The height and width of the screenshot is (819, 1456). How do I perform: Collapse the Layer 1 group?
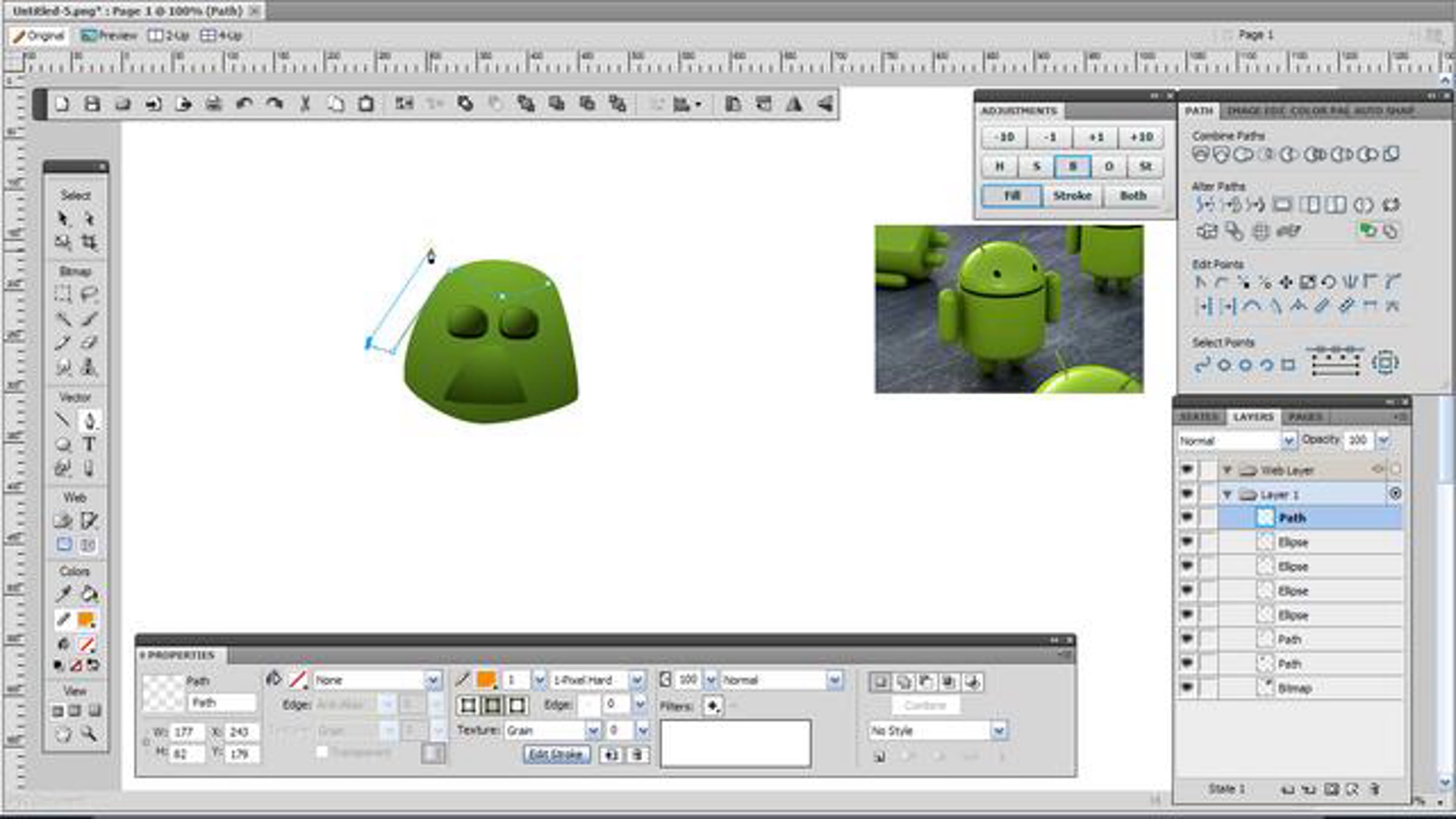[x=1227, y=494]
